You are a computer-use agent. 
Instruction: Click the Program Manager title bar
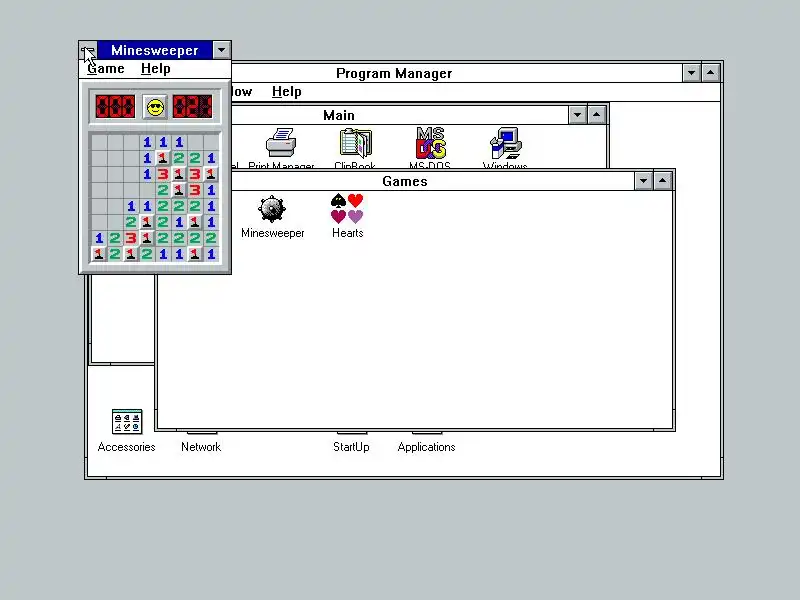[394, 73]
